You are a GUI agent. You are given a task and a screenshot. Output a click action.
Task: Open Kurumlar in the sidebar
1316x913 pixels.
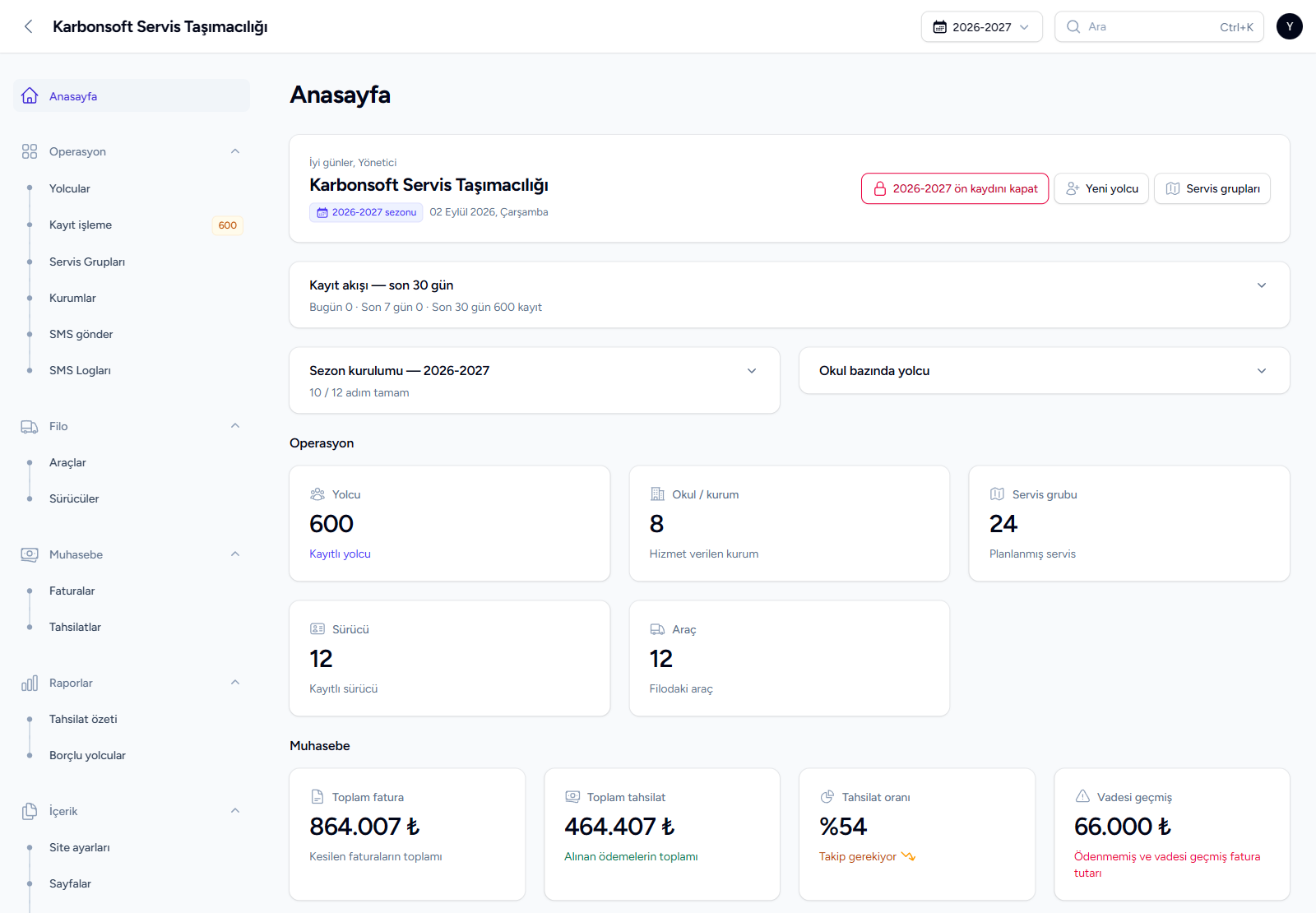click(132, 298)
